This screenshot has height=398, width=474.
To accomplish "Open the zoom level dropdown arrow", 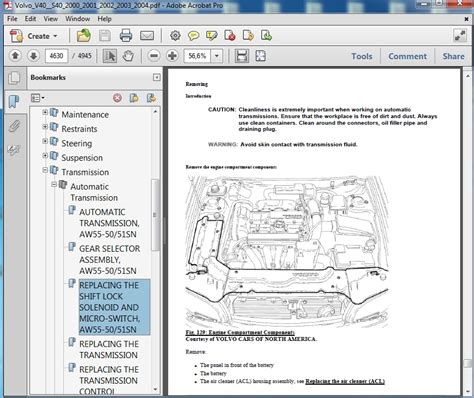I will pyautogui.click(x=217, y=56).
